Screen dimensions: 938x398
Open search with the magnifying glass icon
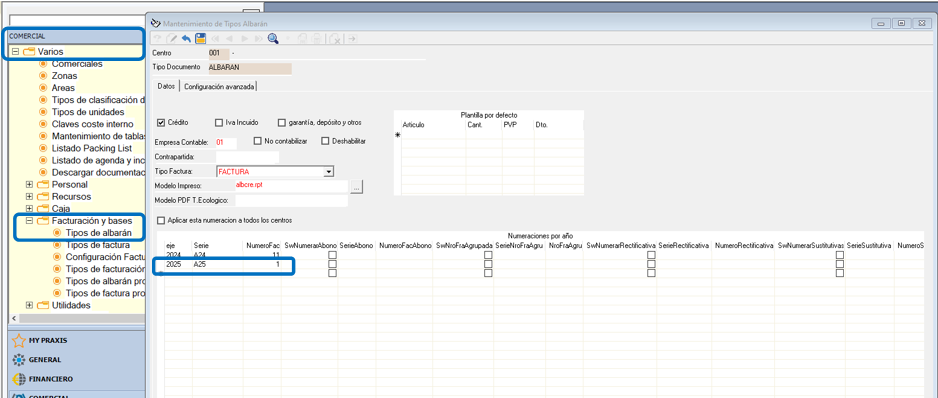click(273, 39)
